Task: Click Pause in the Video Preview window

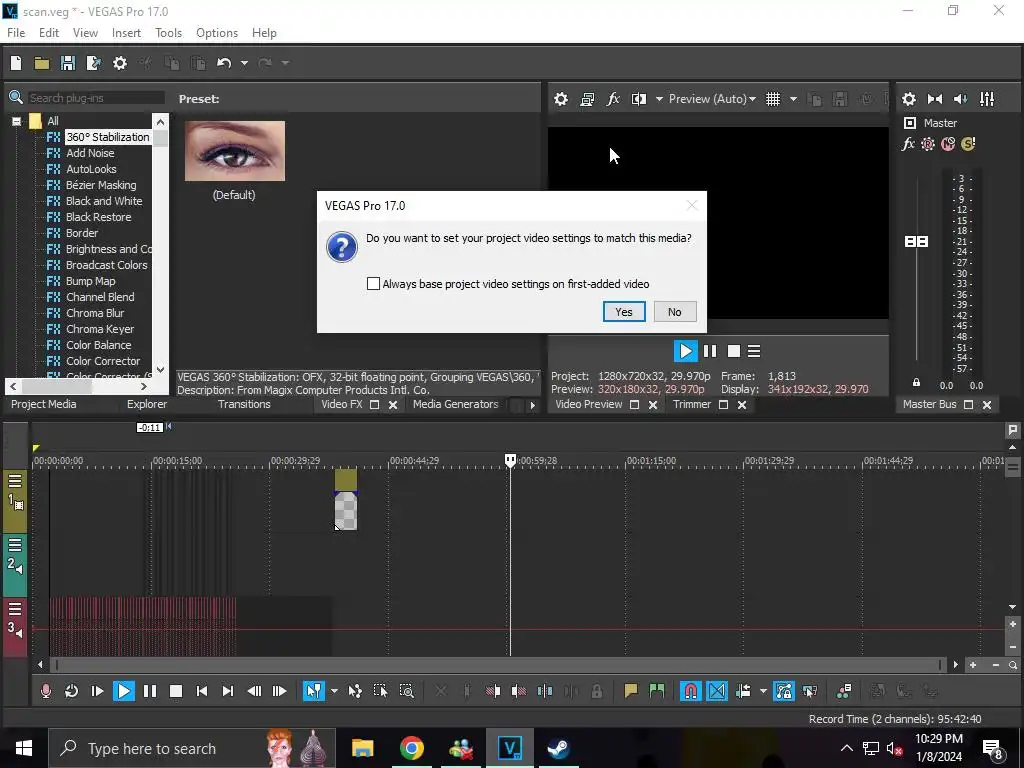Action: [710, 351]
